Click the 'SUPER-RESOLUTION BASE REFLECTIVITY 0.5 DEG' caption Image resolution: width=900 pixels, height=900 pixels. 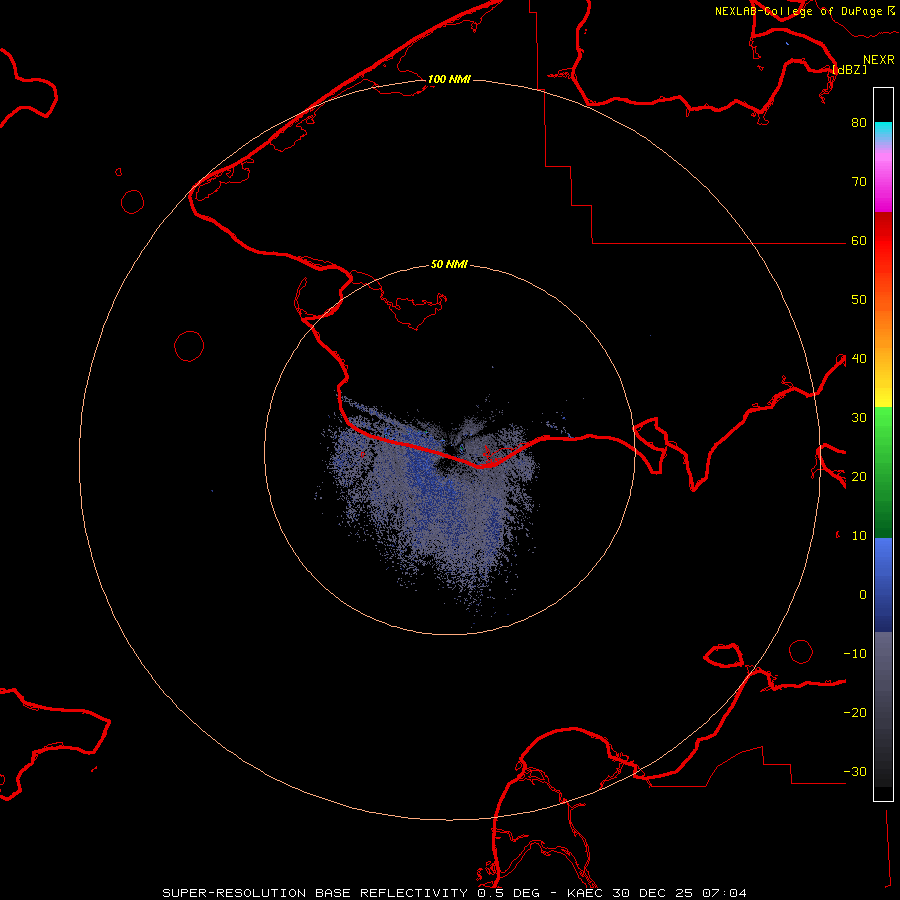(351, 893)
